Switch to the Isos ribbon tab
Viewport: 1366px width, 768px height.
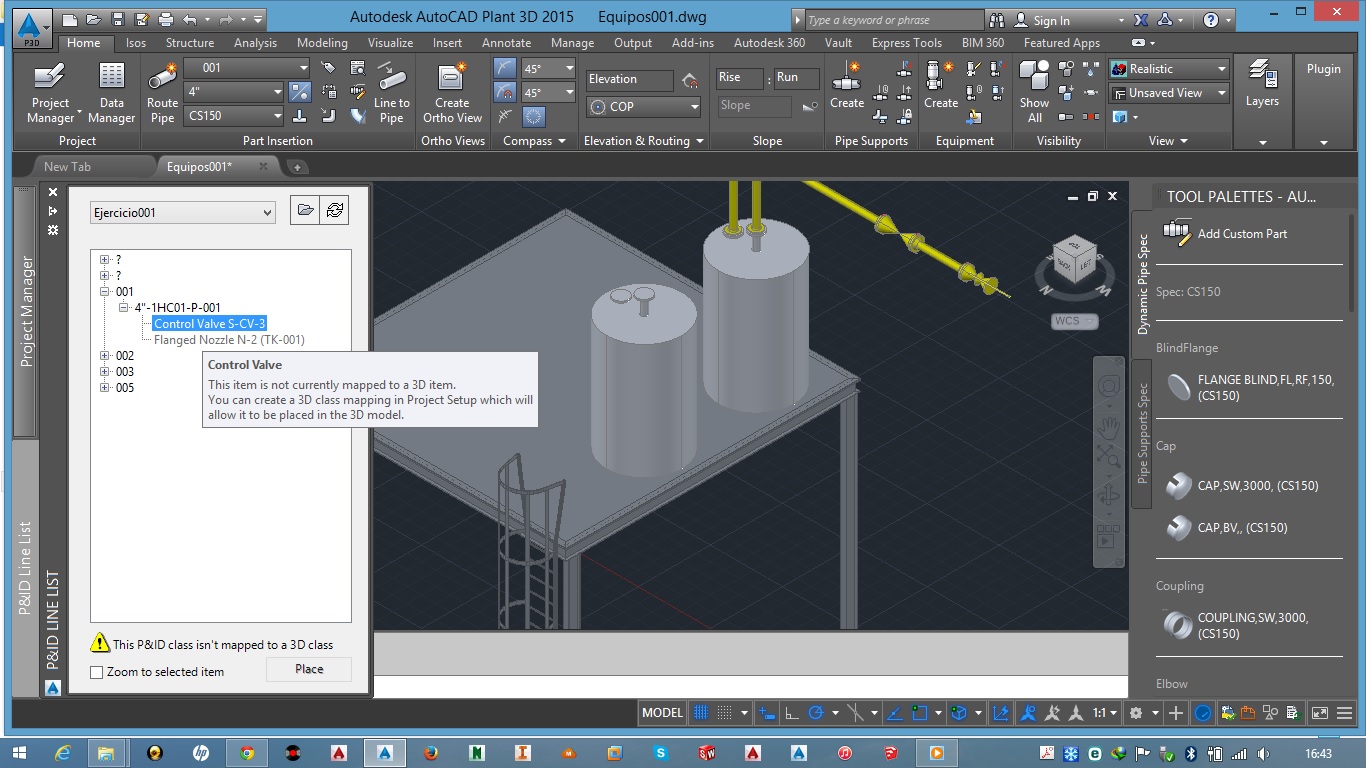pos(136,43)
